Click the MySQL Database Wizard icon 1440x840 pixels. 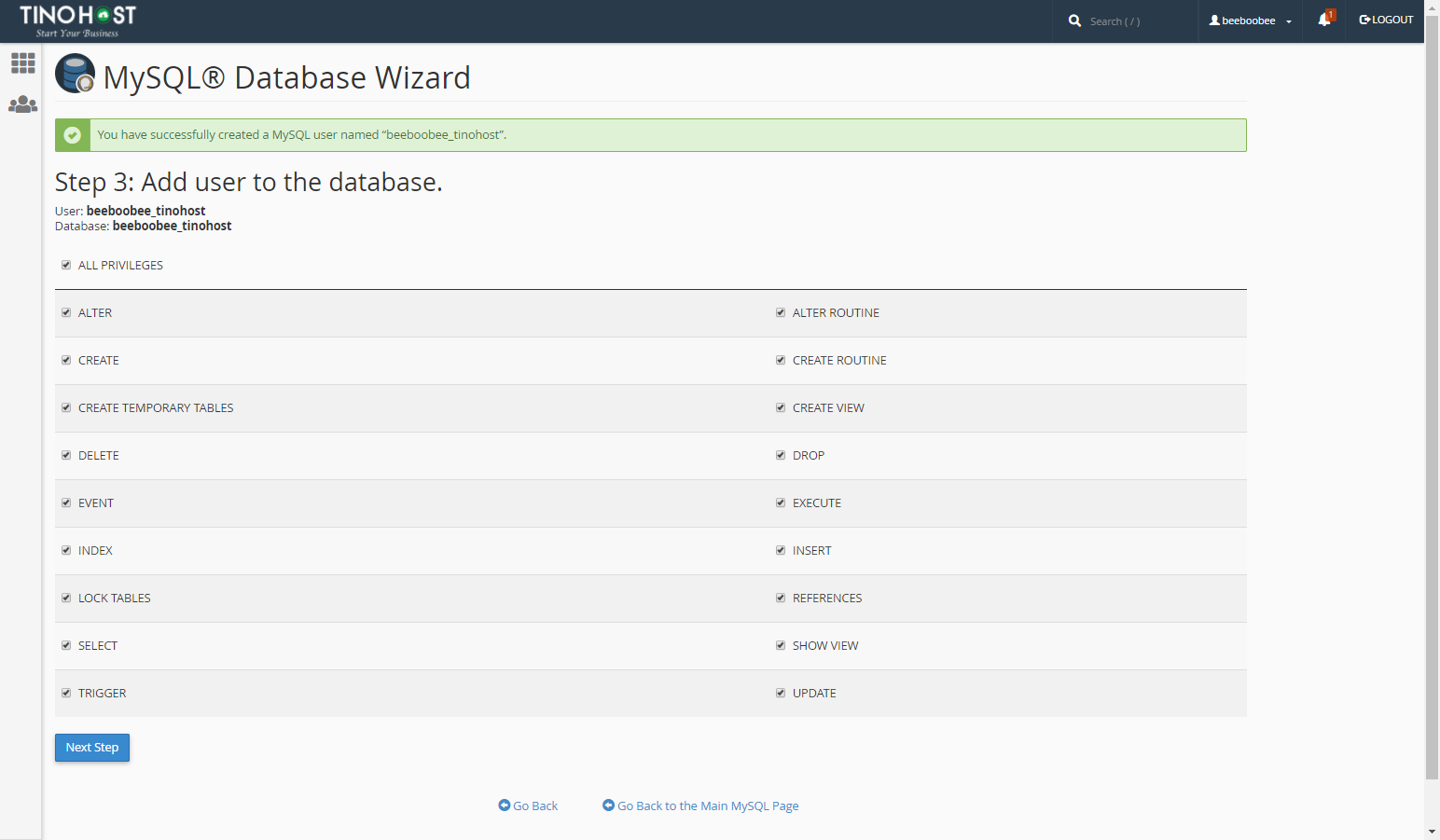coord(75,74)
